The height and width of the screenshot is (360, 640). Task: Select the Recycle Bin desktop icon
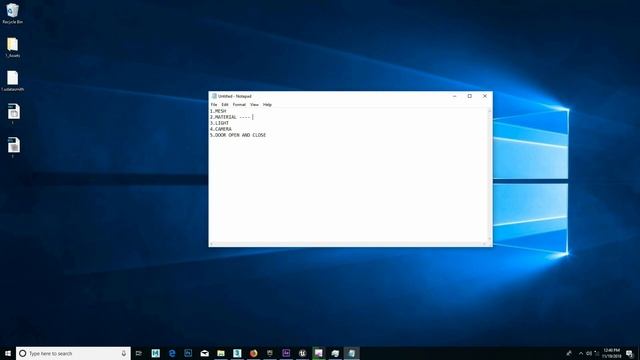tap(13, 13)
